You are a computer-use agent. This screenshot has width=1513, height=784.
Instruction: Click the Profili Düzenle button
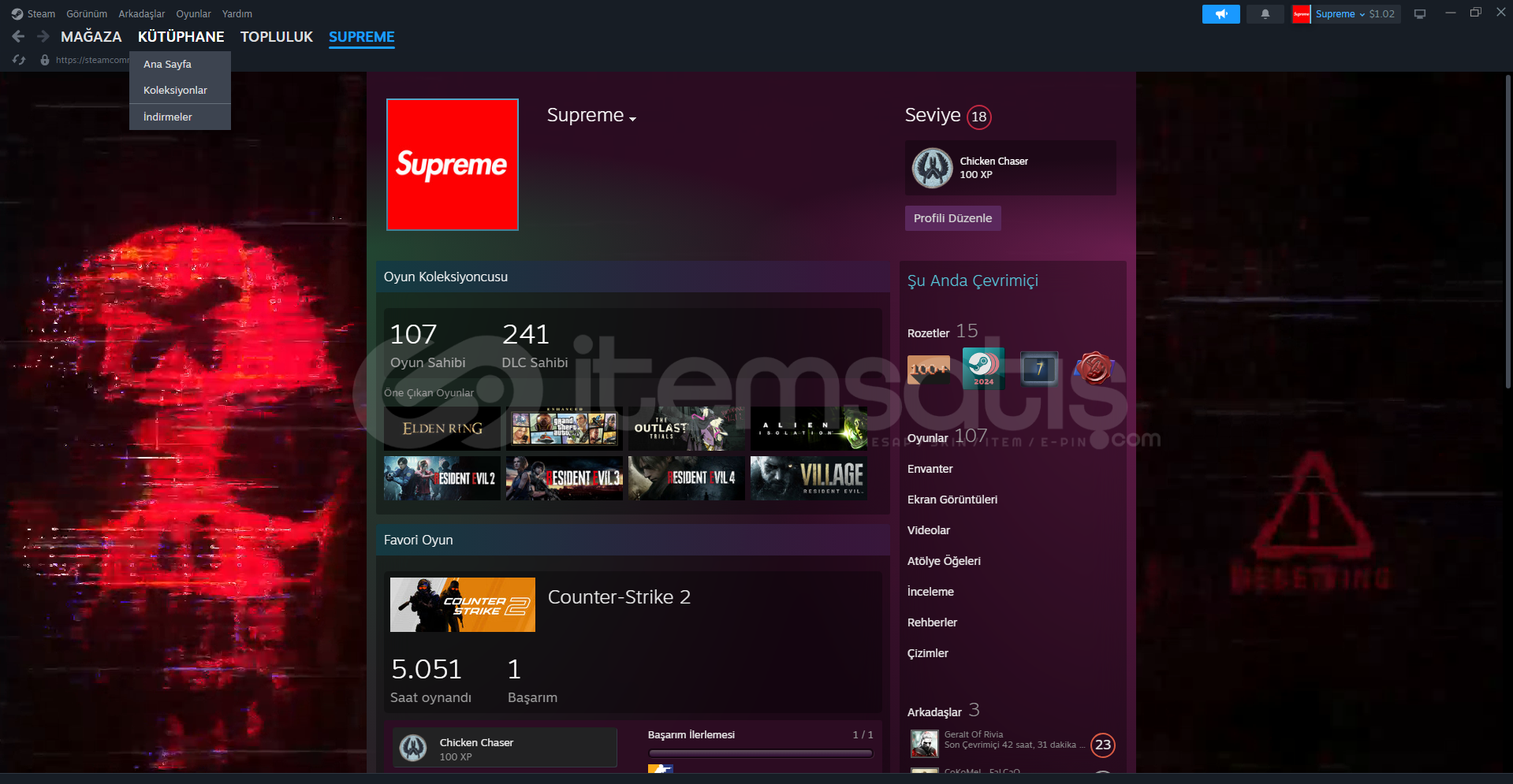pos(953,218)
